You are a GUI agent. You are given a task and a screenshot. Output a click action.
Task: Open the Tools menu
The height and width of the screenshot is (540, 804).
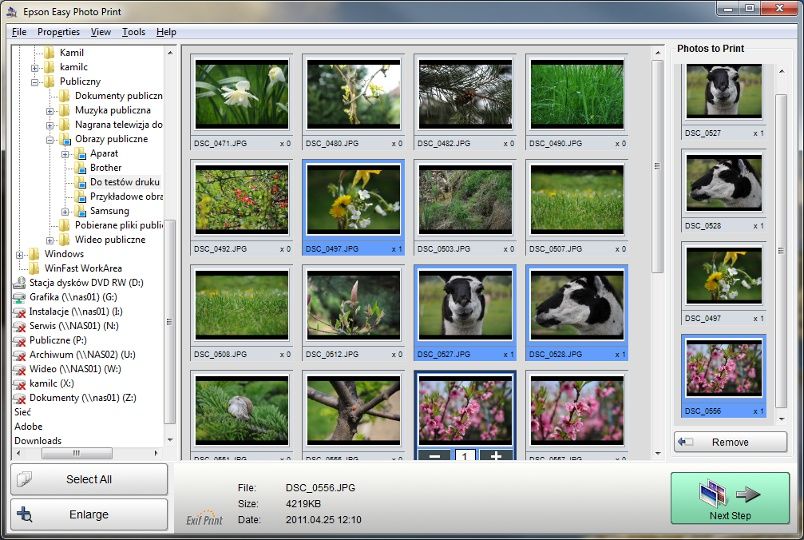tap(133, 32)
